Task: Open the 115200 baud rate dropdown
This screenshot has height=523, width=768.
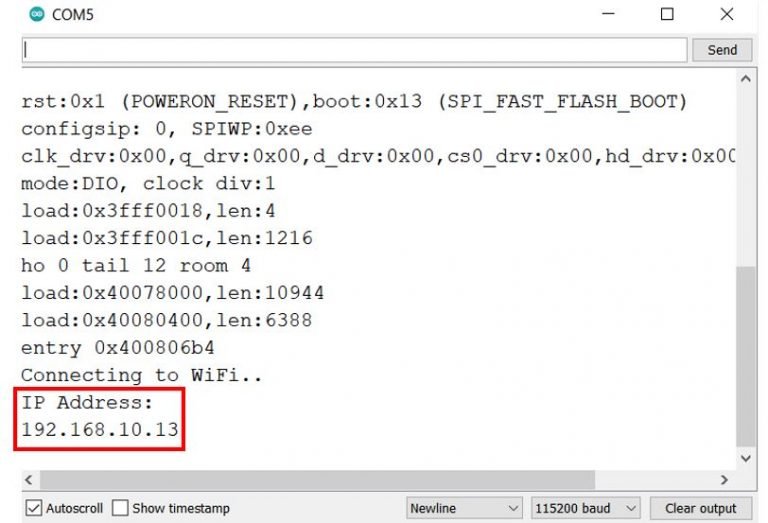Action: [x=585, y=508]
